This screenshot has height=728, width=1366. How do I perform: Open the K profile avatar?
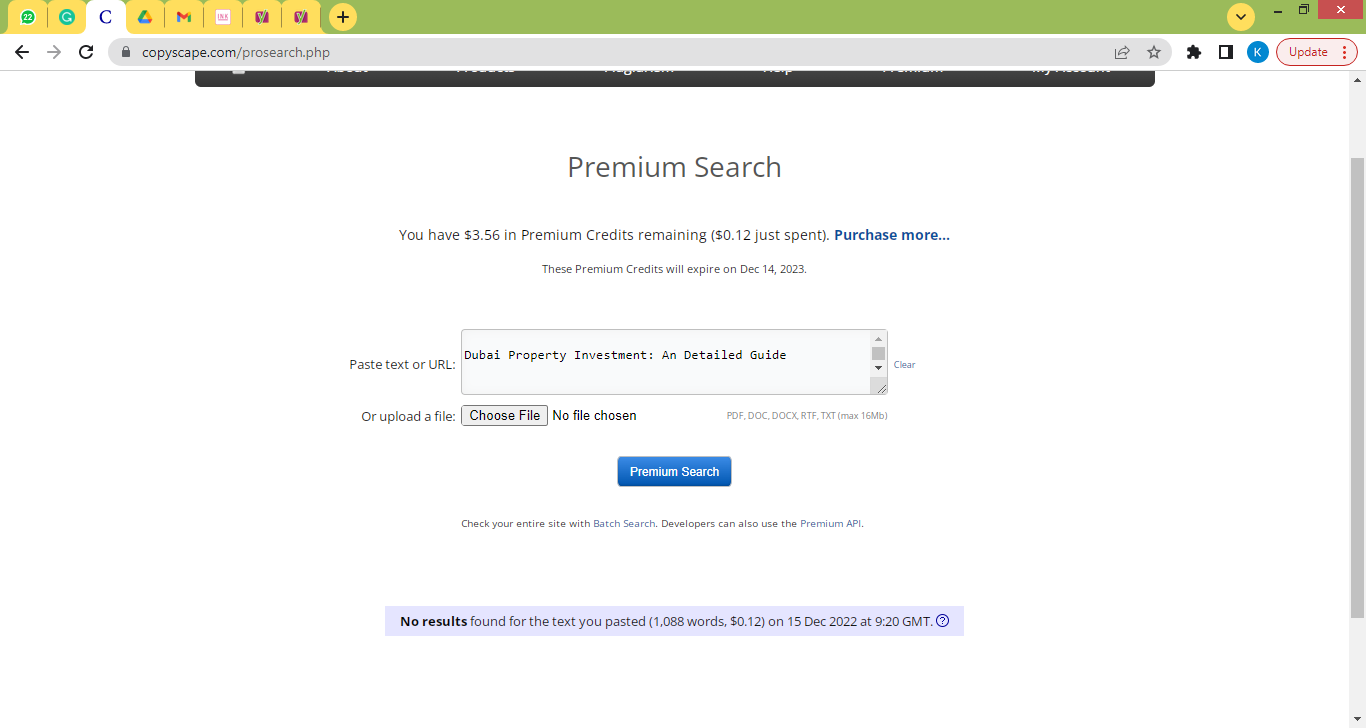[x=1258, y=52]
